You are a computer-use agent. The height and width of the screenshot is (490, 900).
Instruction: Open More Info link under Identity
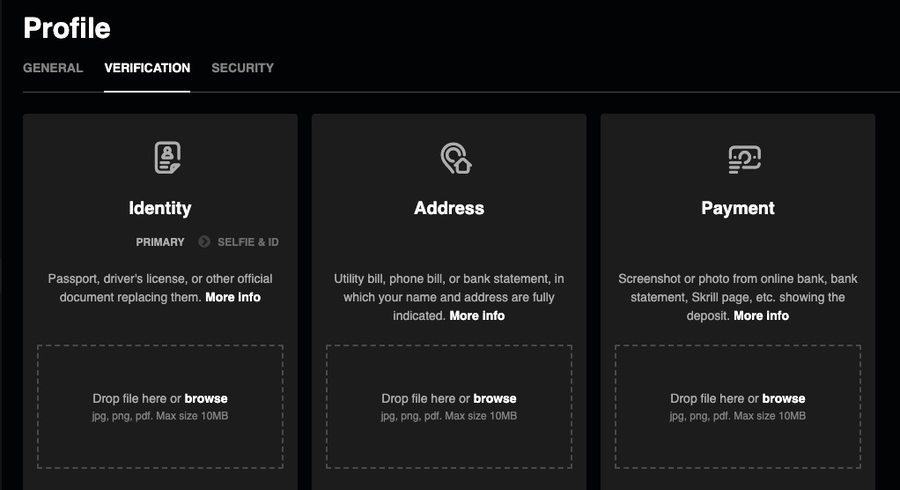click(x=233, y=297)
